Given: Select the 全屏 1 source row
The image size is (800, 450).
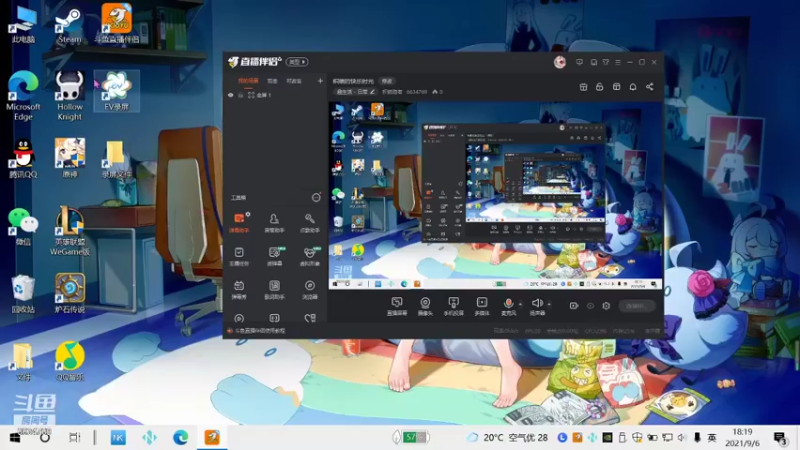Looking at the screenshot, I should (276, 95).
